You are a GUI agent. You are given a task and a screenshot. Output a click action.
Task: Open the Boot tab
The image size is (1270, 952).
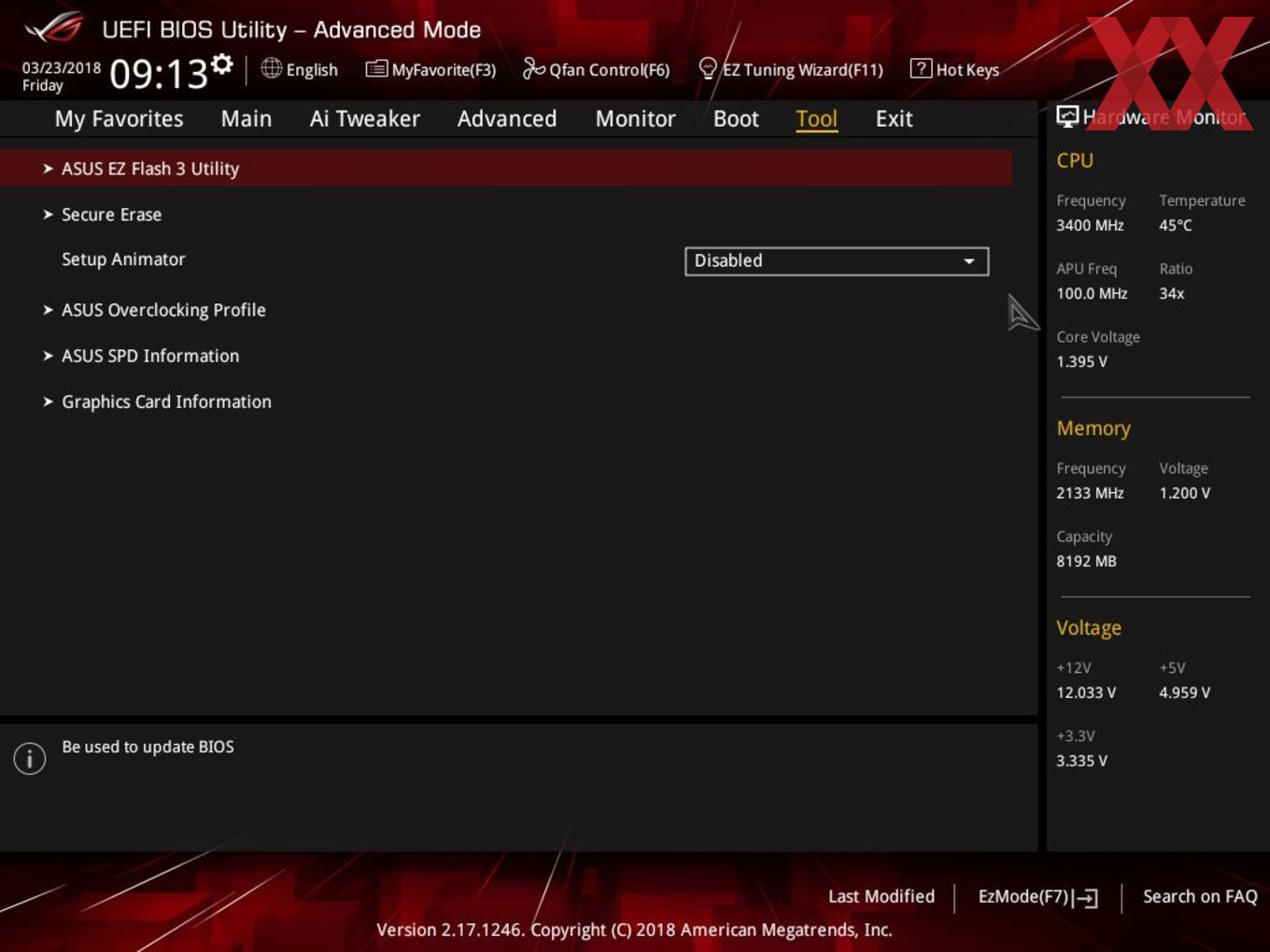pyautogui.click(x=736, y=119)
